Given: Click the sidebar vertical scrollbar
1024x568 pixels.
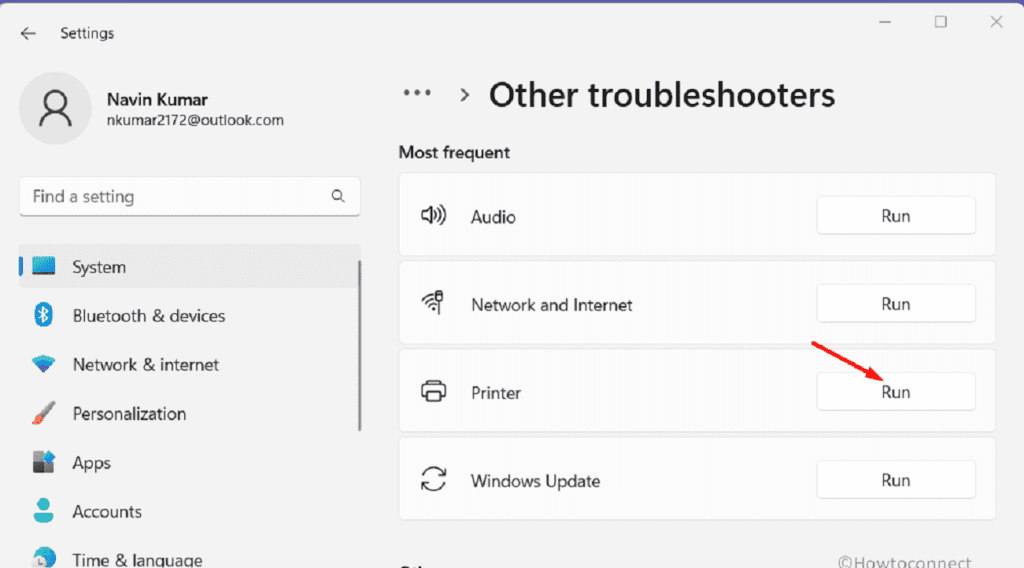Looking at the screenshot, I should pyautogui.click(x=359, y=345).
